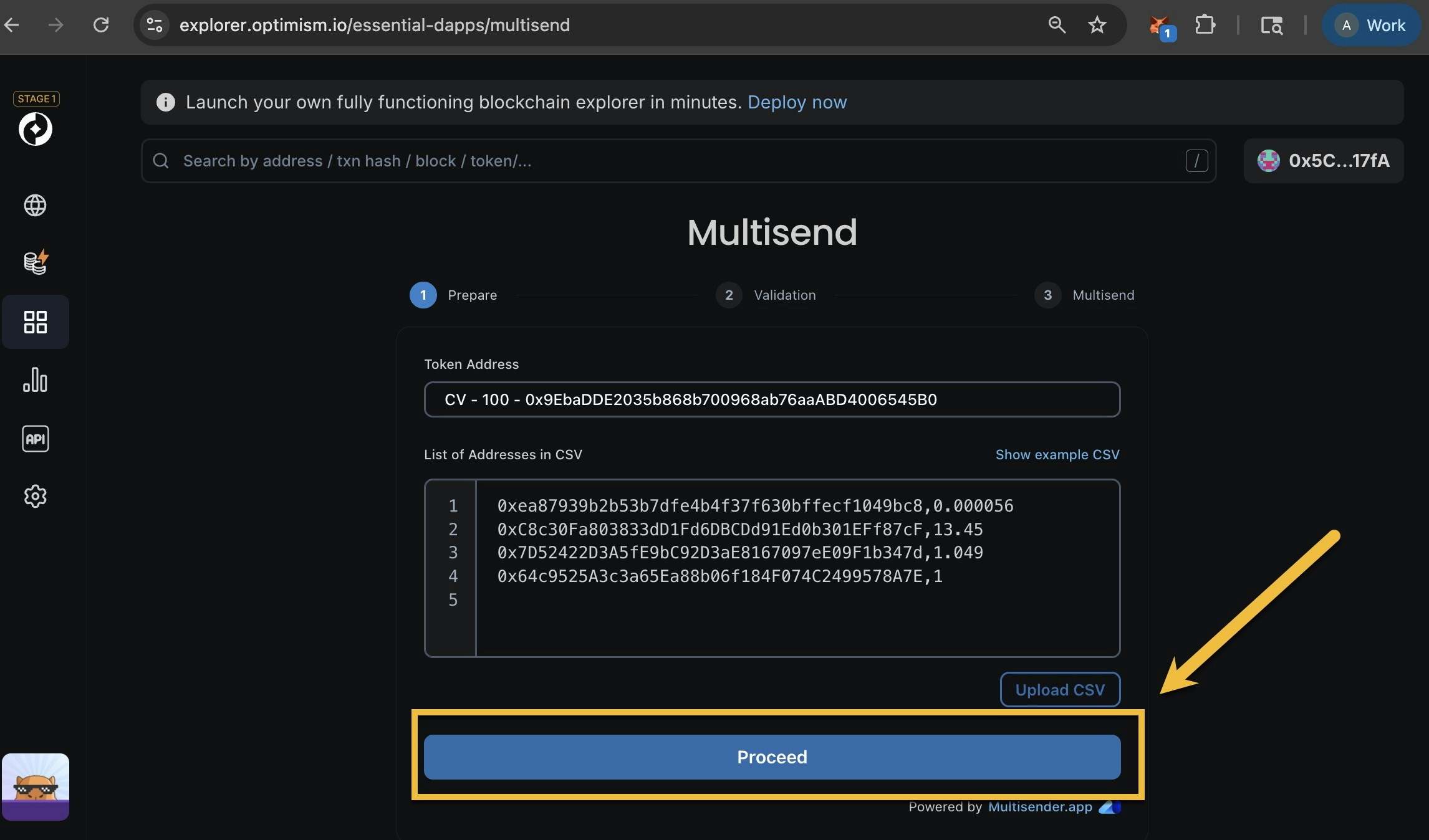Image resolution: width=1429 pixels, height=840 pixels.
Task: Select the tokens icon in the sidebar
Action: click(x=35, y=262)
